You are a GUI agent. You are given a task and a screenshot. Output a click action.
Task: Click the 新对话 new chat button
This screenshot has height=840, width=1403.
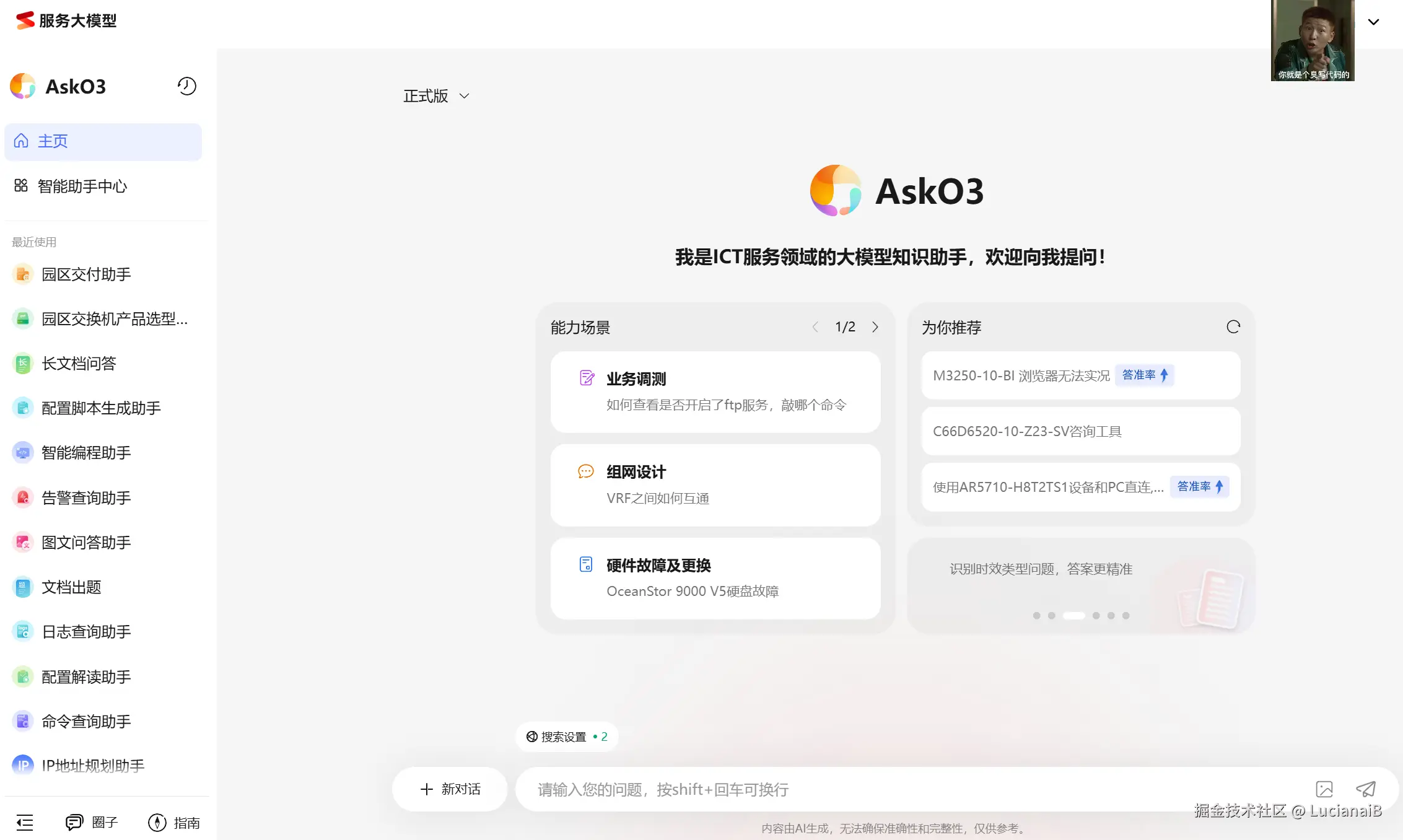(450, 789)
